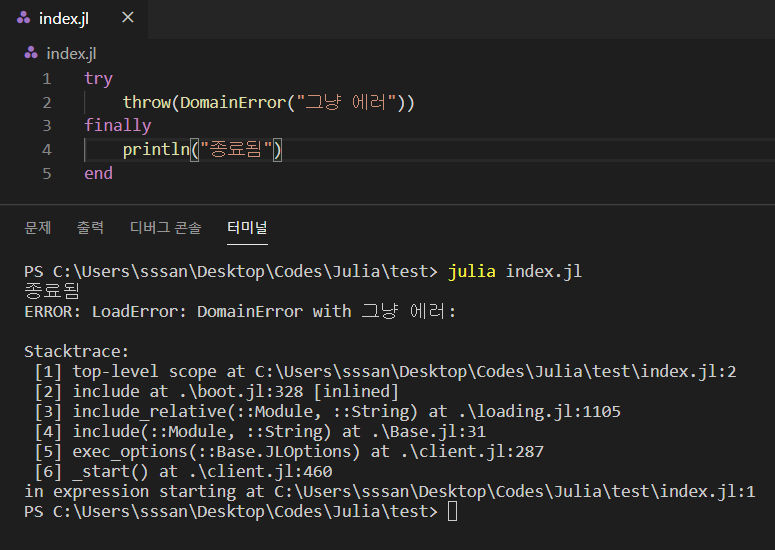Viewport: 775px width, 550px height.
Task: Show the 디버그 콘솔 panel tab
Action: point(165,227)
